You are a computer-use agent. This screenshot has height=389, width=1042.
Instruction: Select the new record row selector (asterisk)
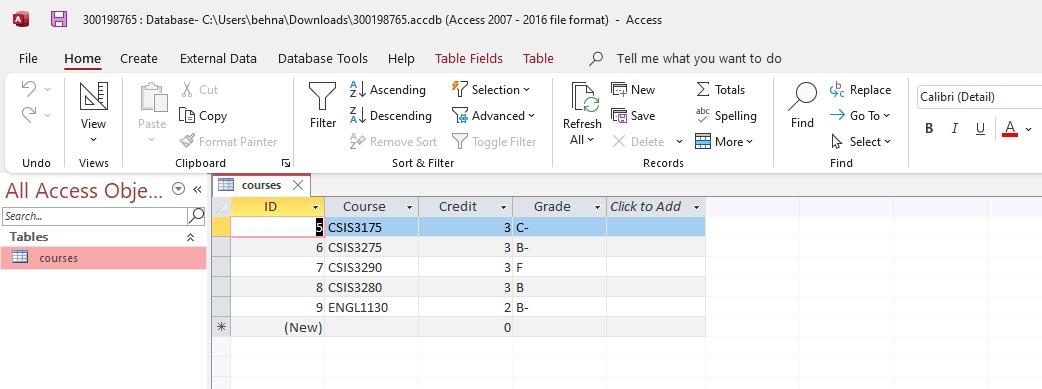[x=222, y=327]
